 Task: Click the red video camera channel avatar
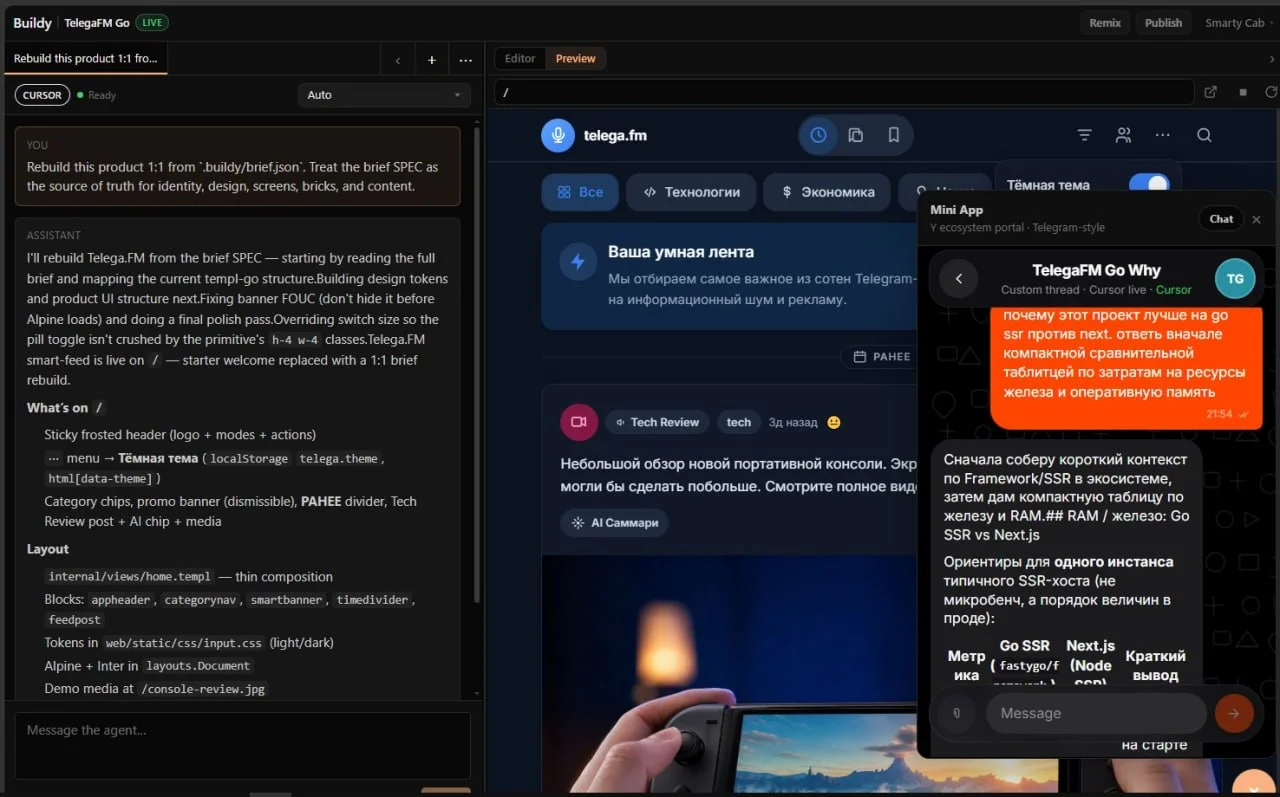579,422
